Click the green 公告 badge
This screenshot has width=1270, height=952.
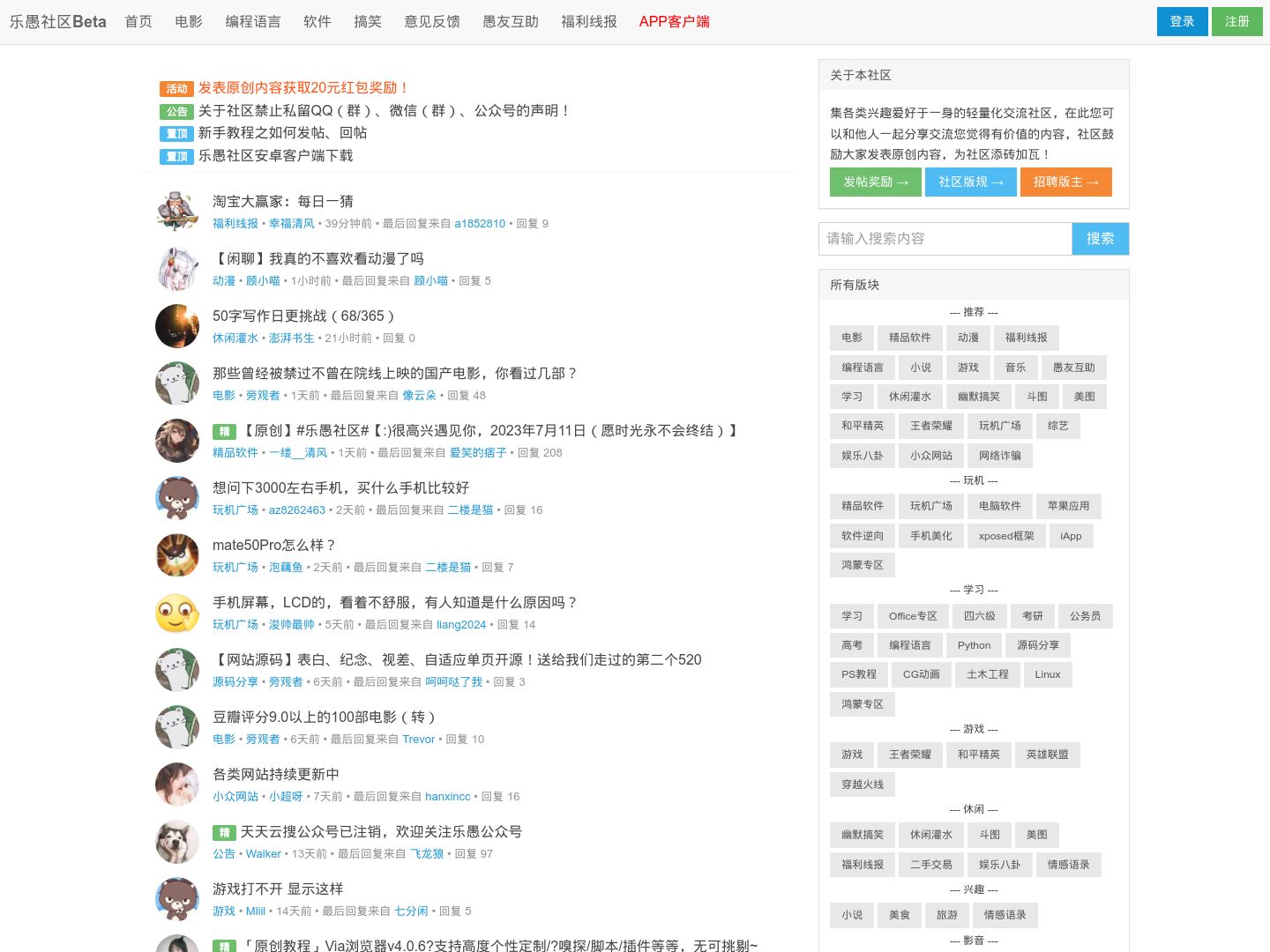point(176,111)
